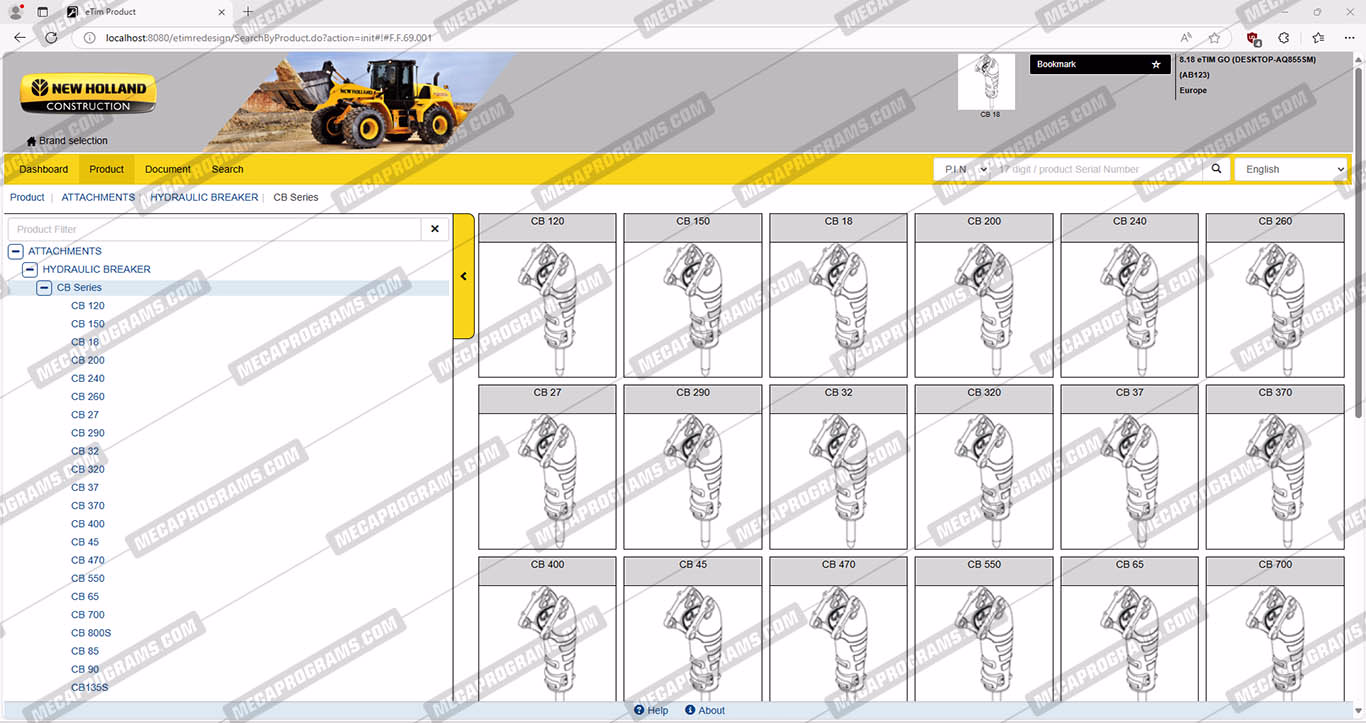Open the CB 320 product card
This screenshot has height=723, width=1366.
pyautogui.click(x=984, y=467)
